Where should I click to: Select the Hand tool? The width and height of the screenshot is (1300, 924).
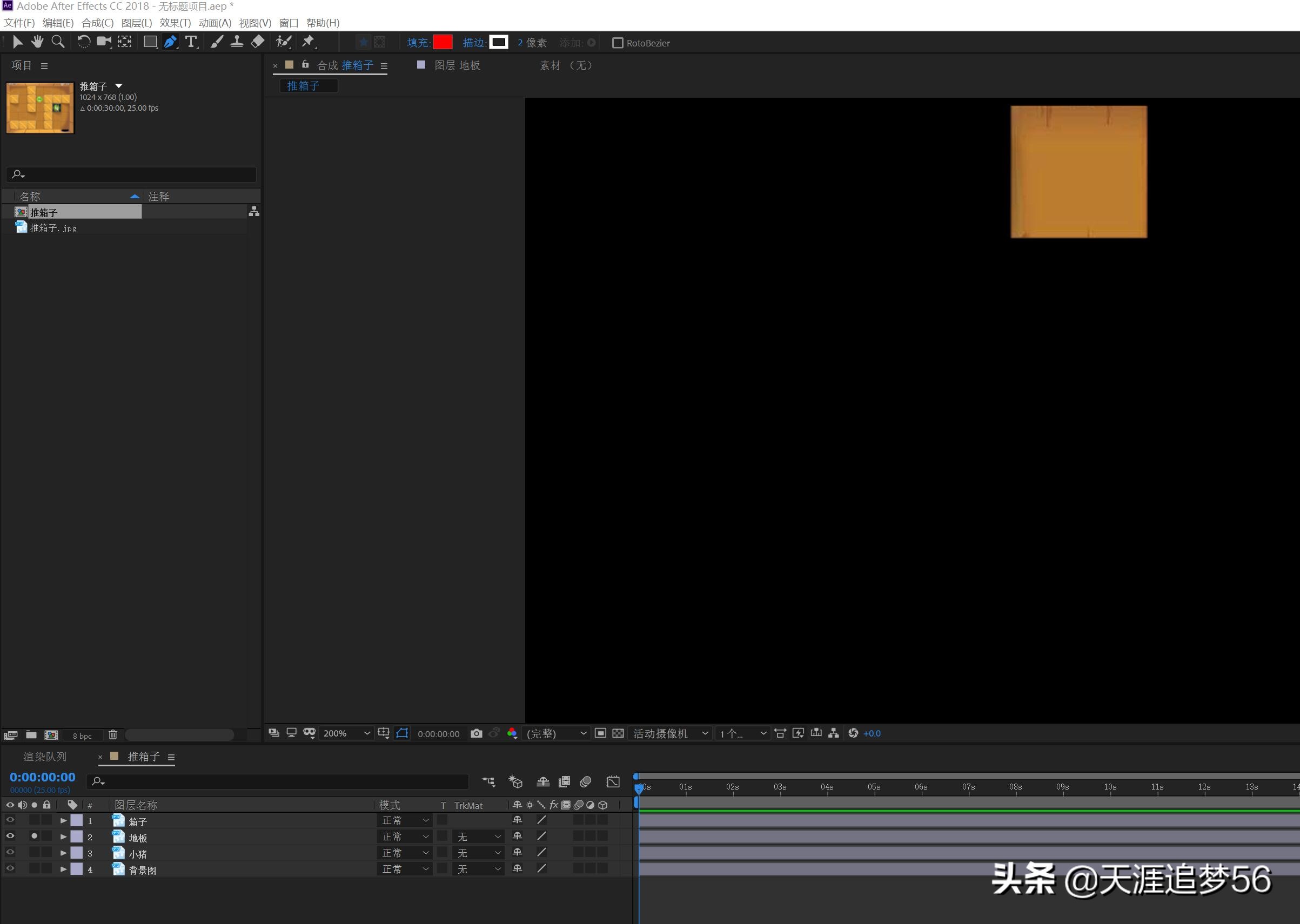[x=38, y=42]
